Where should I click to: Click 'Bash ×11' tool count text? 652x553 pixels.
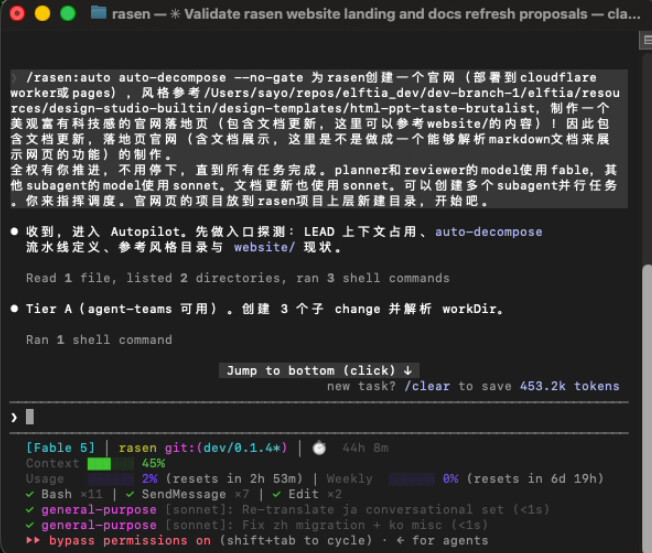point(72,494)
